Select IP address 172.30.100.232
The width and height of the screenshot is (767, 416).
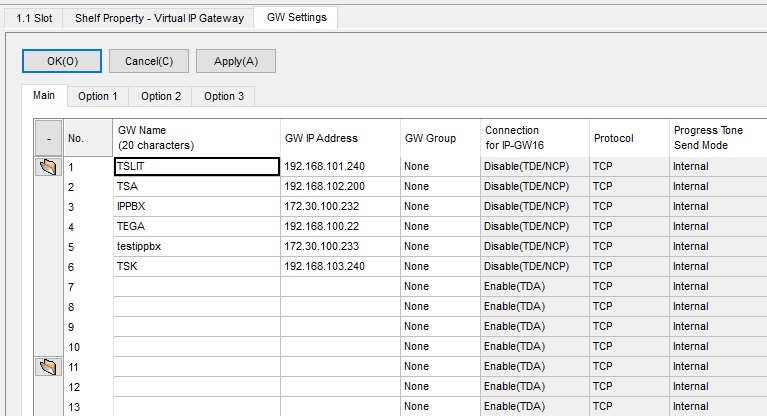point(340,207)
